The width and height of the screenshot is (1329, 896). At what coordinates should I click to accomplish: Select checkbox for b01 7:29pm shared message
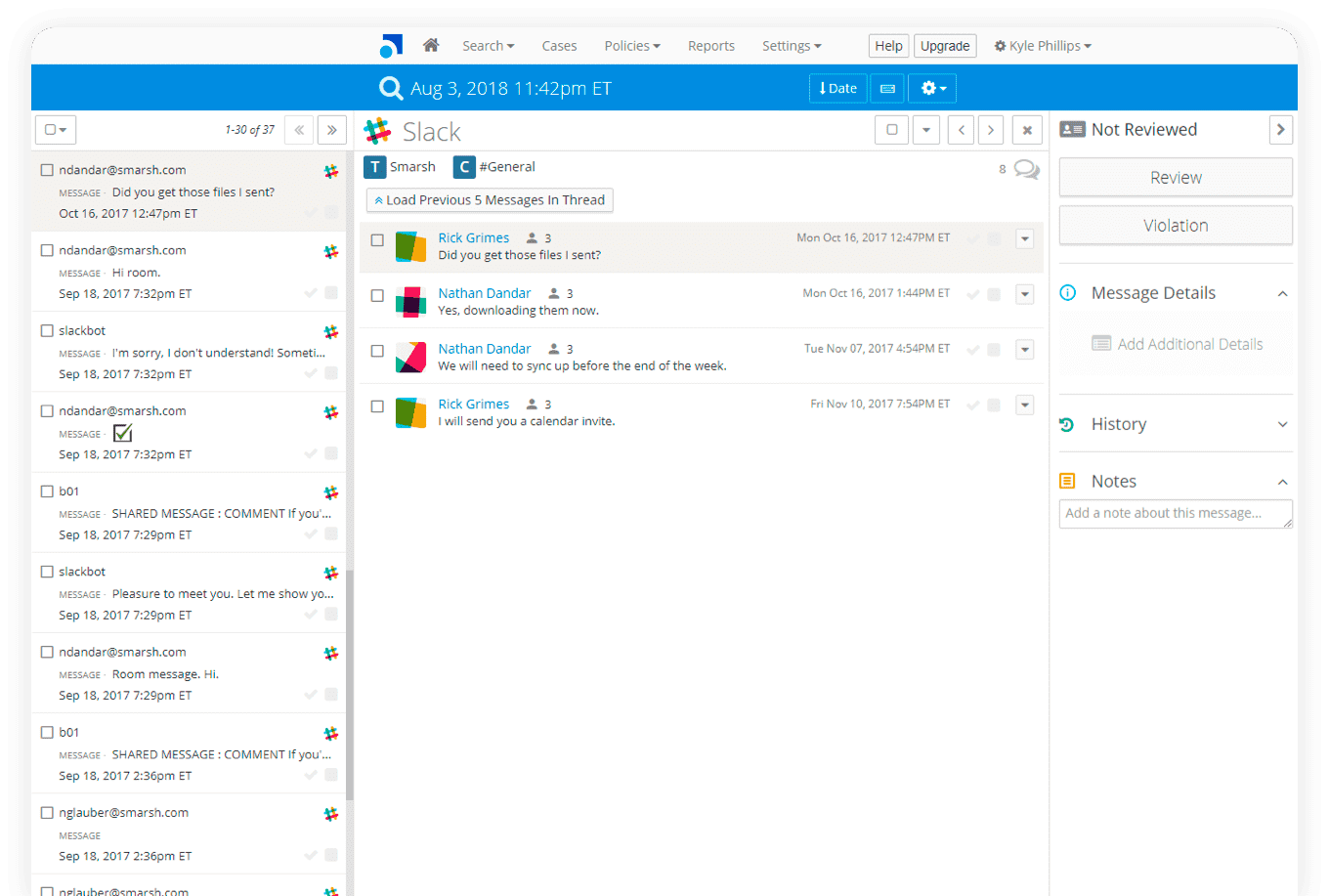pos(46,491)
